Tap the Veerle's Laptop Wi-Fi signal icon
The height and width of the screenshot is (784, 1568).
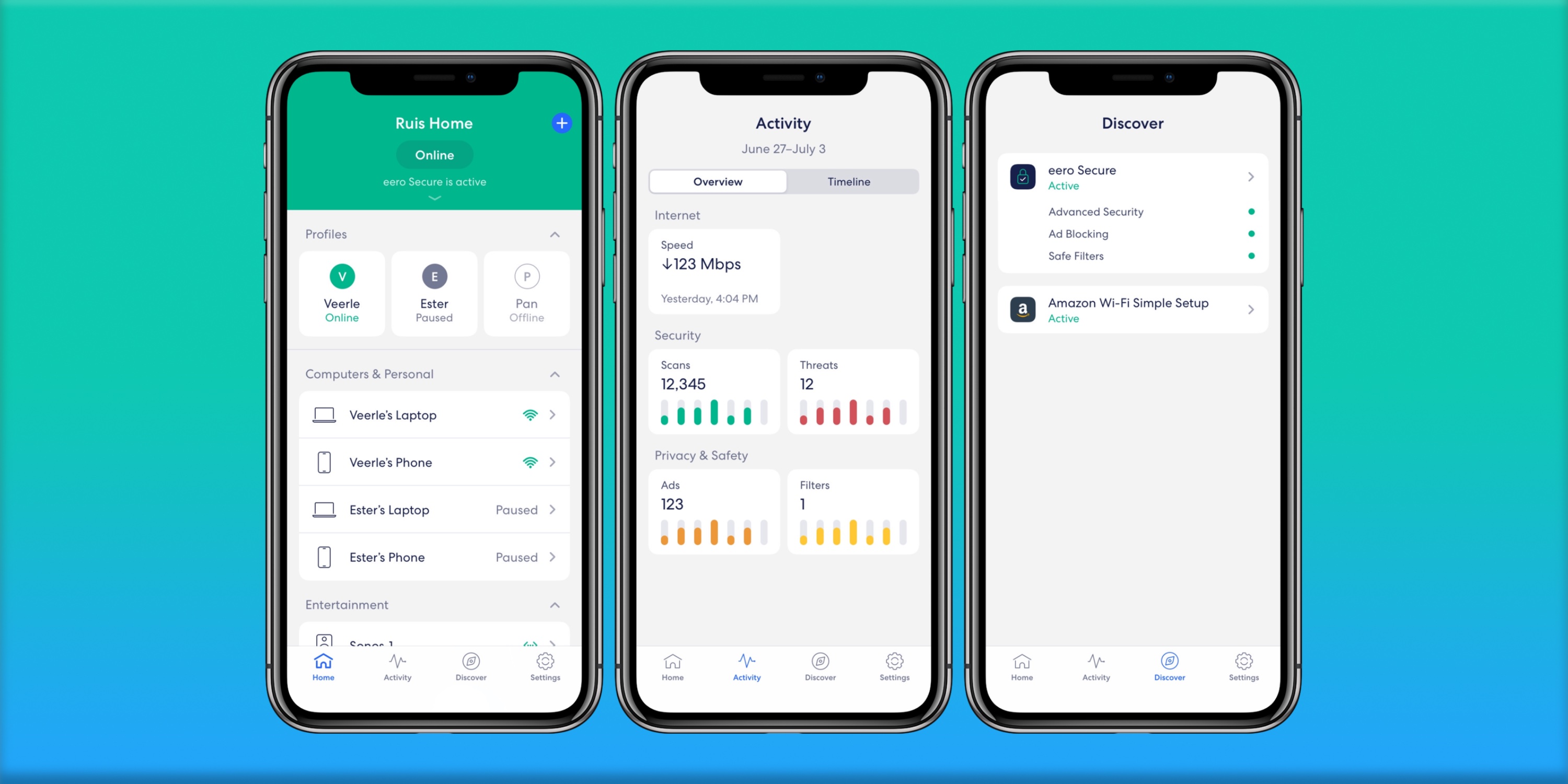coord(530,415)
